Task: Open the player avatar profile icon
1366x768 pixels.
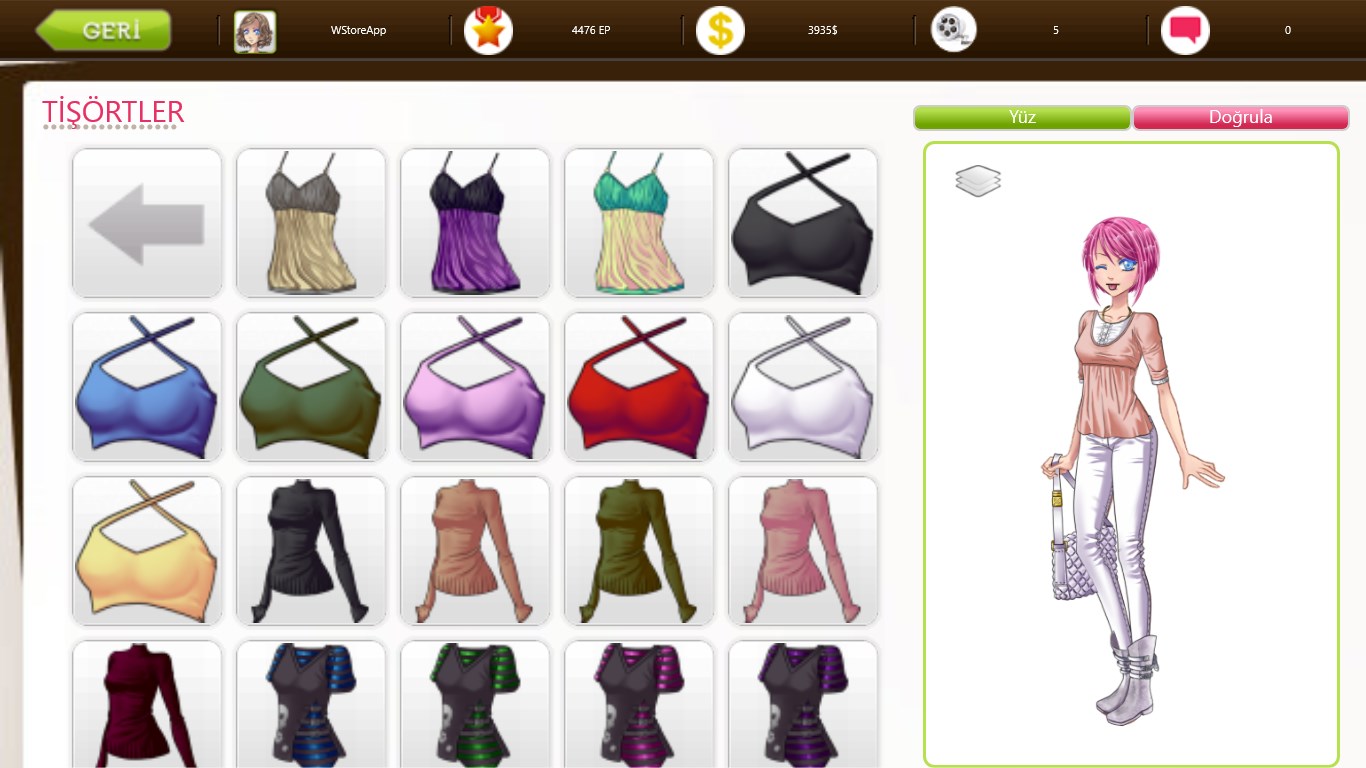Action: 255,31
